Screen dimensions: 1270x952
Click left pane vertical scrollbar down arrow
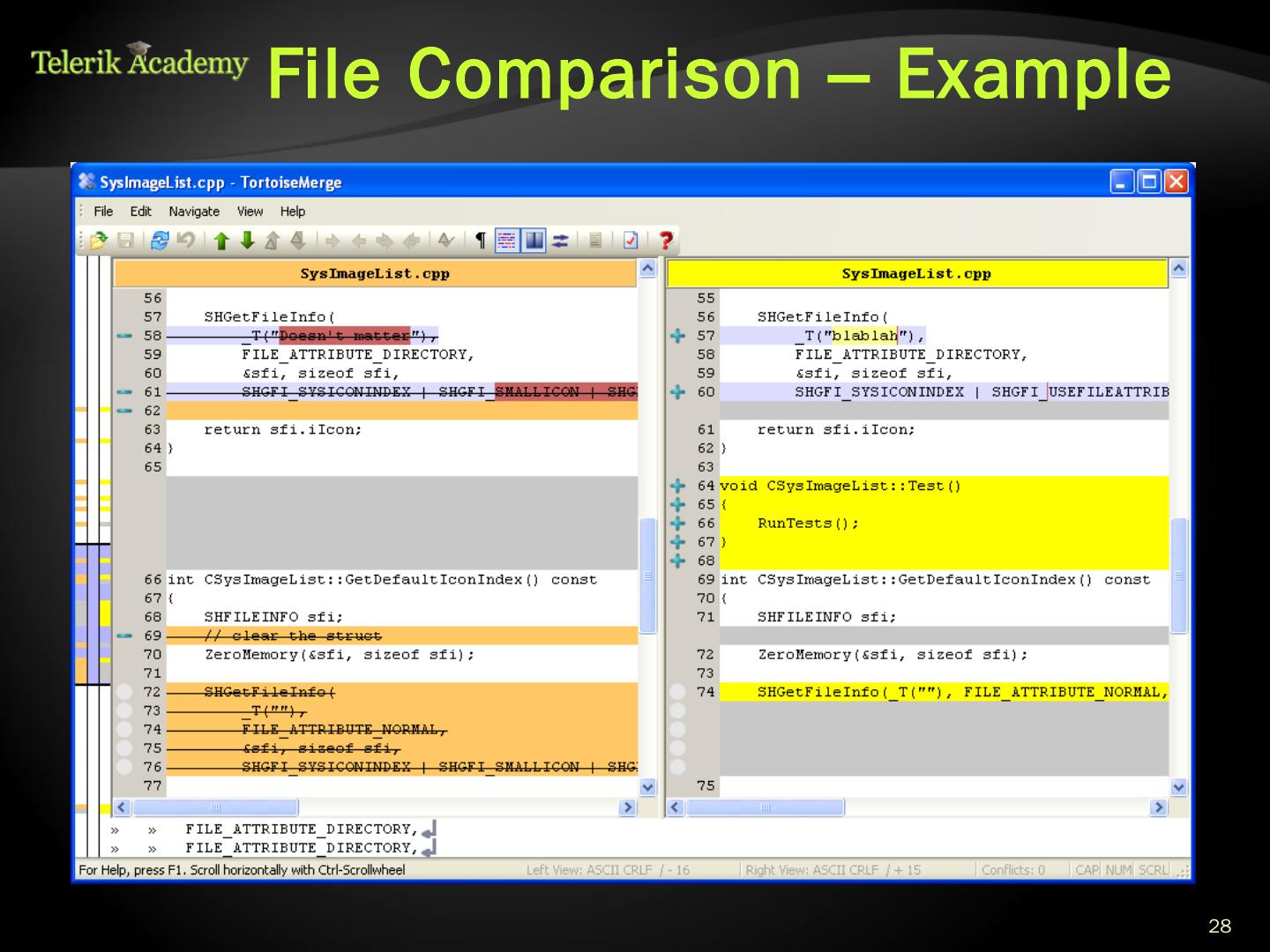click(648, 787)
